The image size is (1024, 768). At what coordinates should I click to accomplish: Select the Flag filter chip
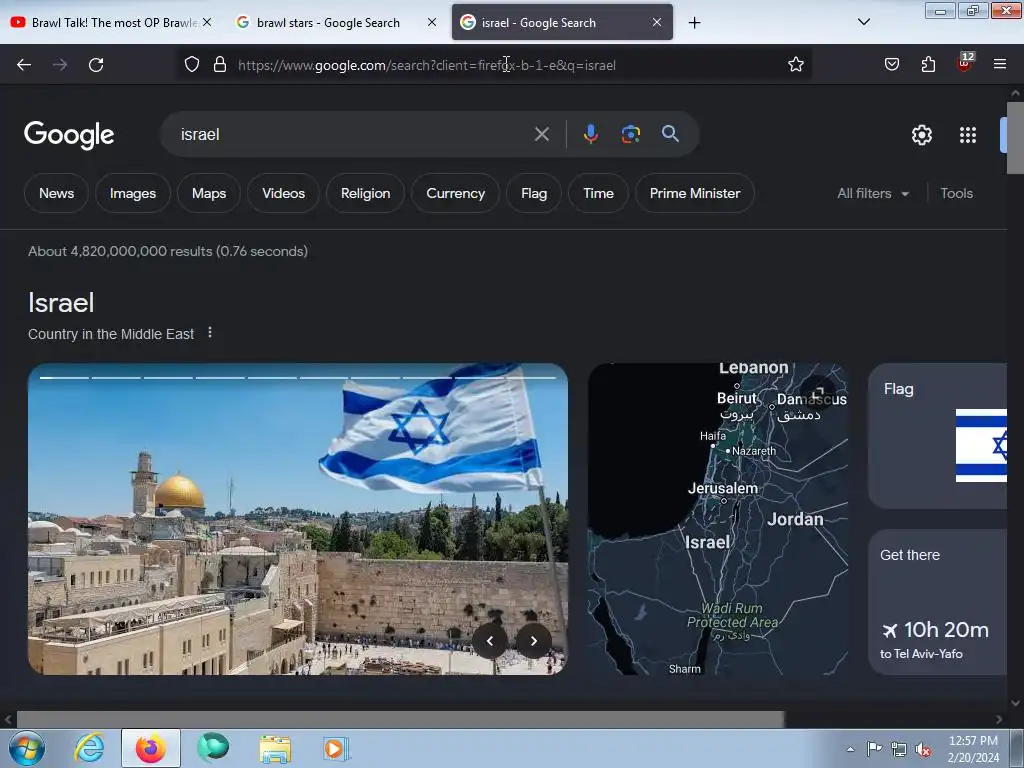click(x=534, y=193)
